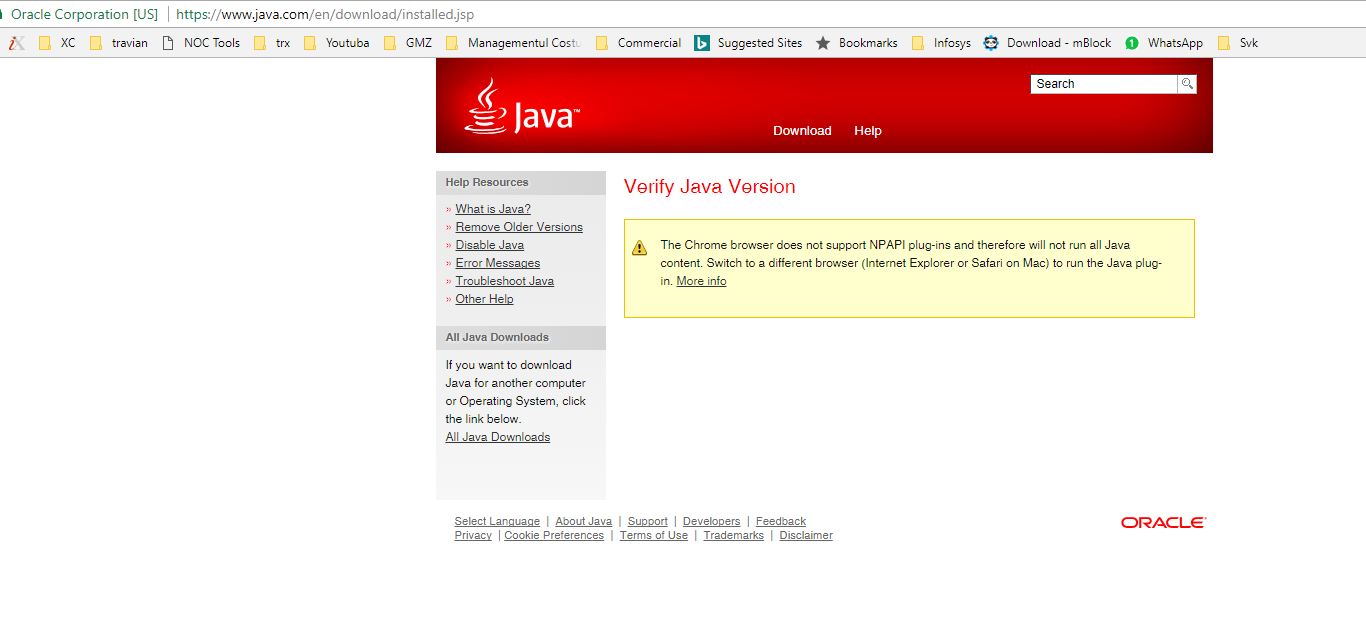Open the travian bookmarks folder
The height and width of the screenshot is (625, 1366).
click(x=119, y=43)
